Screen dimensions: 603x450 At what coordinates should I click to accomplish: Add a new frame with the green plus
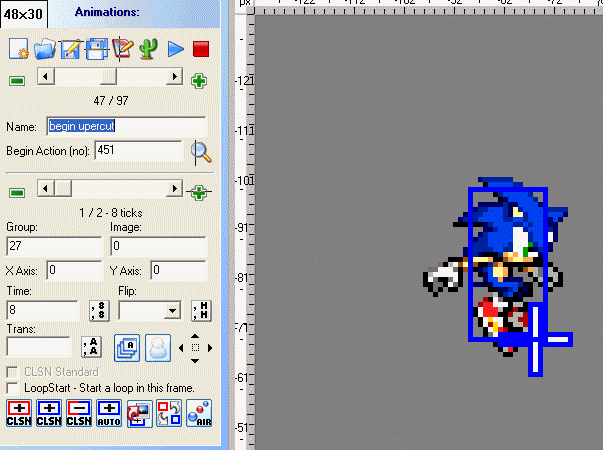(199, 192)
